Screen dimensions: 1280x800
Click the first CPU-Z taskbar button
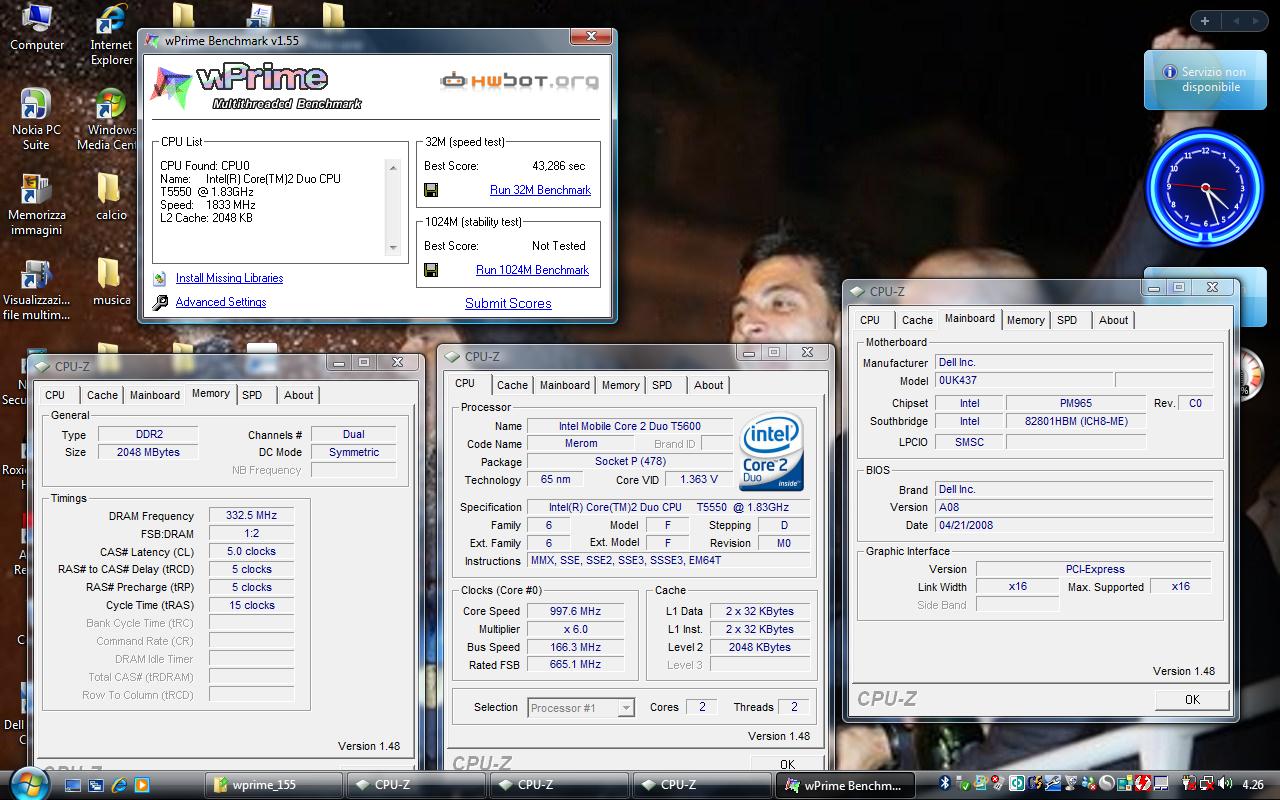click(x=417, y=785)
